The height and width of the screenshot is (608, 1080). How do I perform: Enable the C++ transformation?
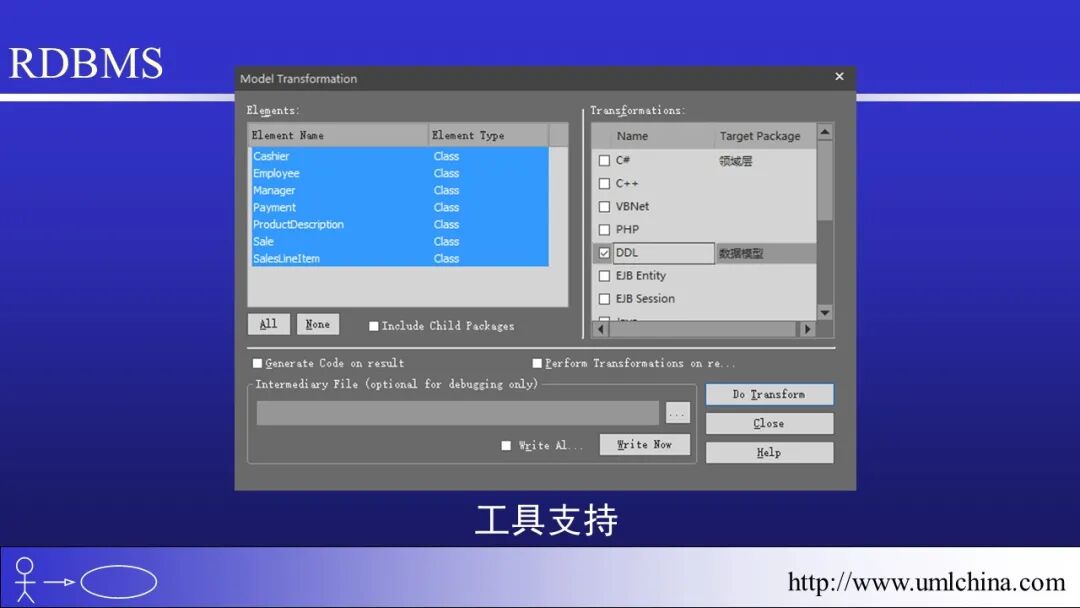pyautogui.click(x=605, y=183)
